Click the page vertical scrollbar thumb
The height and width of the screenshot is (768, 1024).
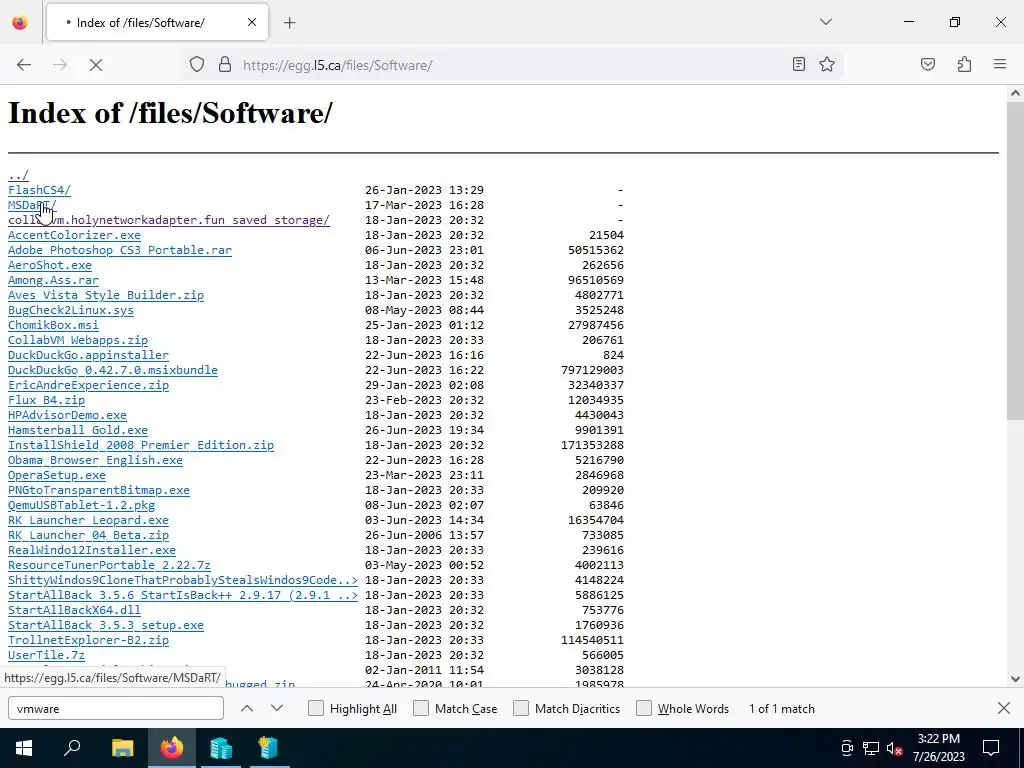click(1015, 261)
